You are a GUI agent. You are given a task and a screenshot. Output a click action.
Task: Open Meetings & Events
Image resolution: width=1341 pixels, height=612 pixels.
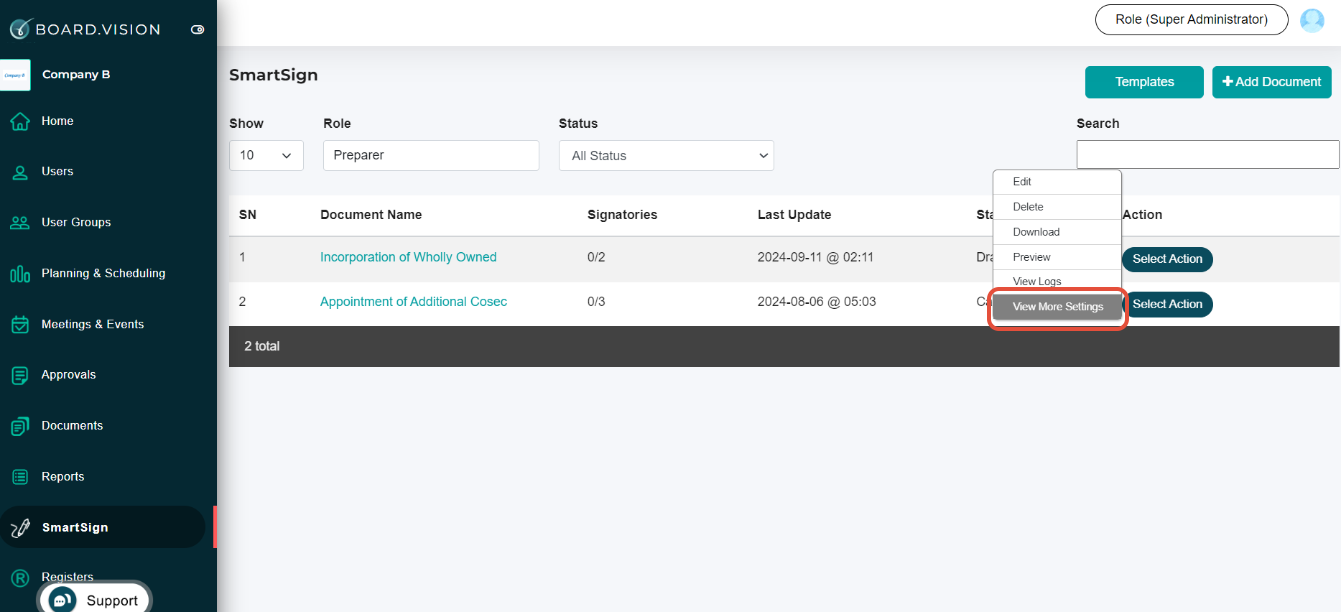tap(92, 324)
